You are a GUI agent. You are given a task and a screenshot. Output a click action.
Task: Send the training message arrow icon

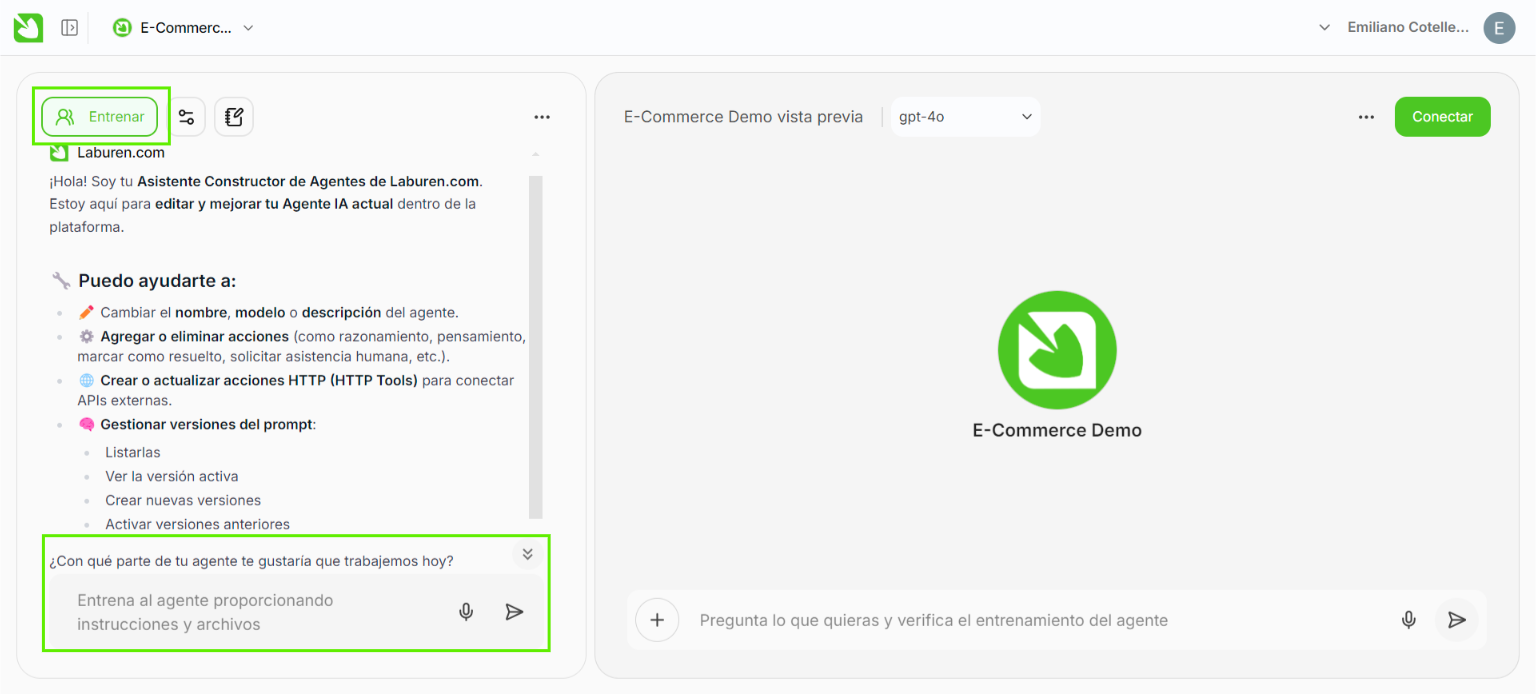(514, 612)
